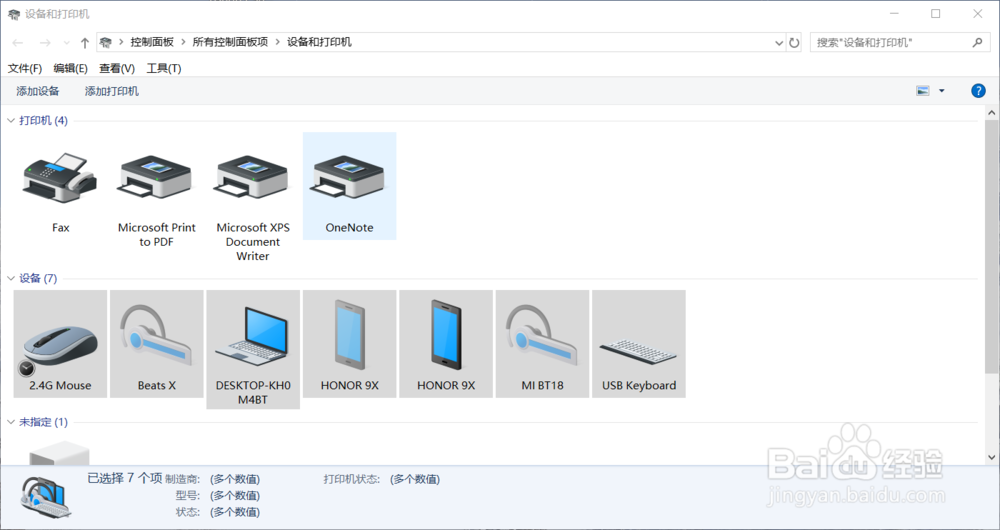Select the partially visible unspecified device

(x=59, y=452)
